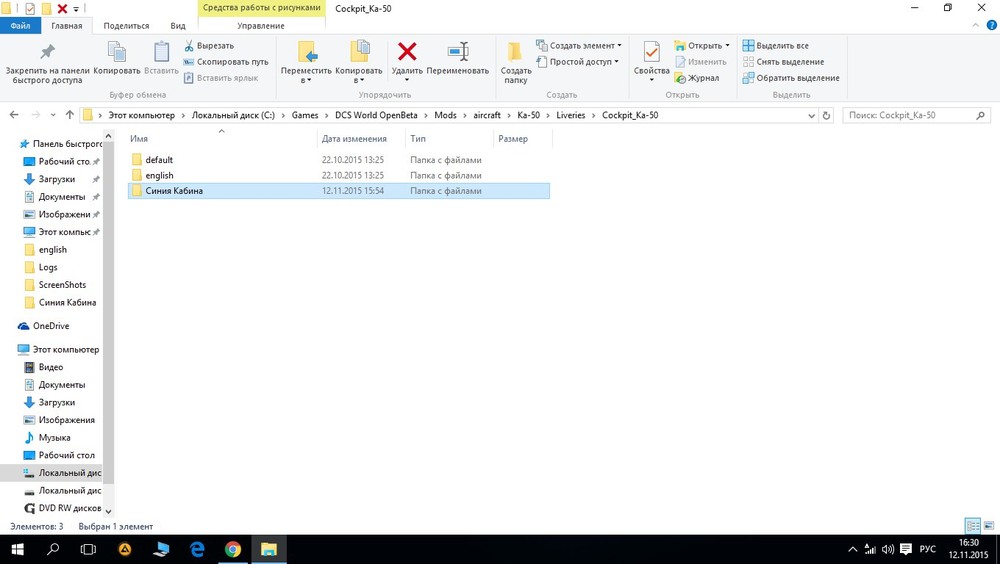The width and height of the screenshot is (1000, 564).
Task: Open Windows Start menu
Action: click(17, 549)
